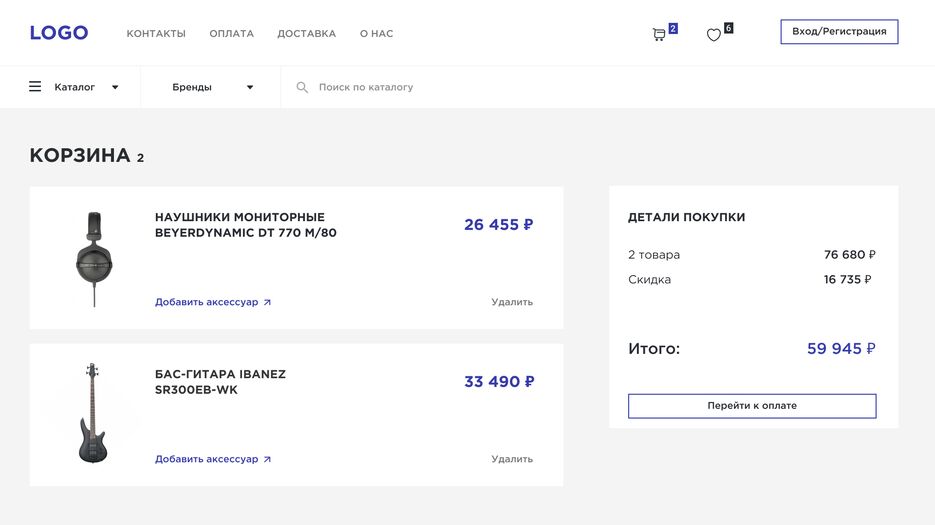Open the favorites heart icon
The height and width of the screenshot is (525, 935).
pos(714,35)
